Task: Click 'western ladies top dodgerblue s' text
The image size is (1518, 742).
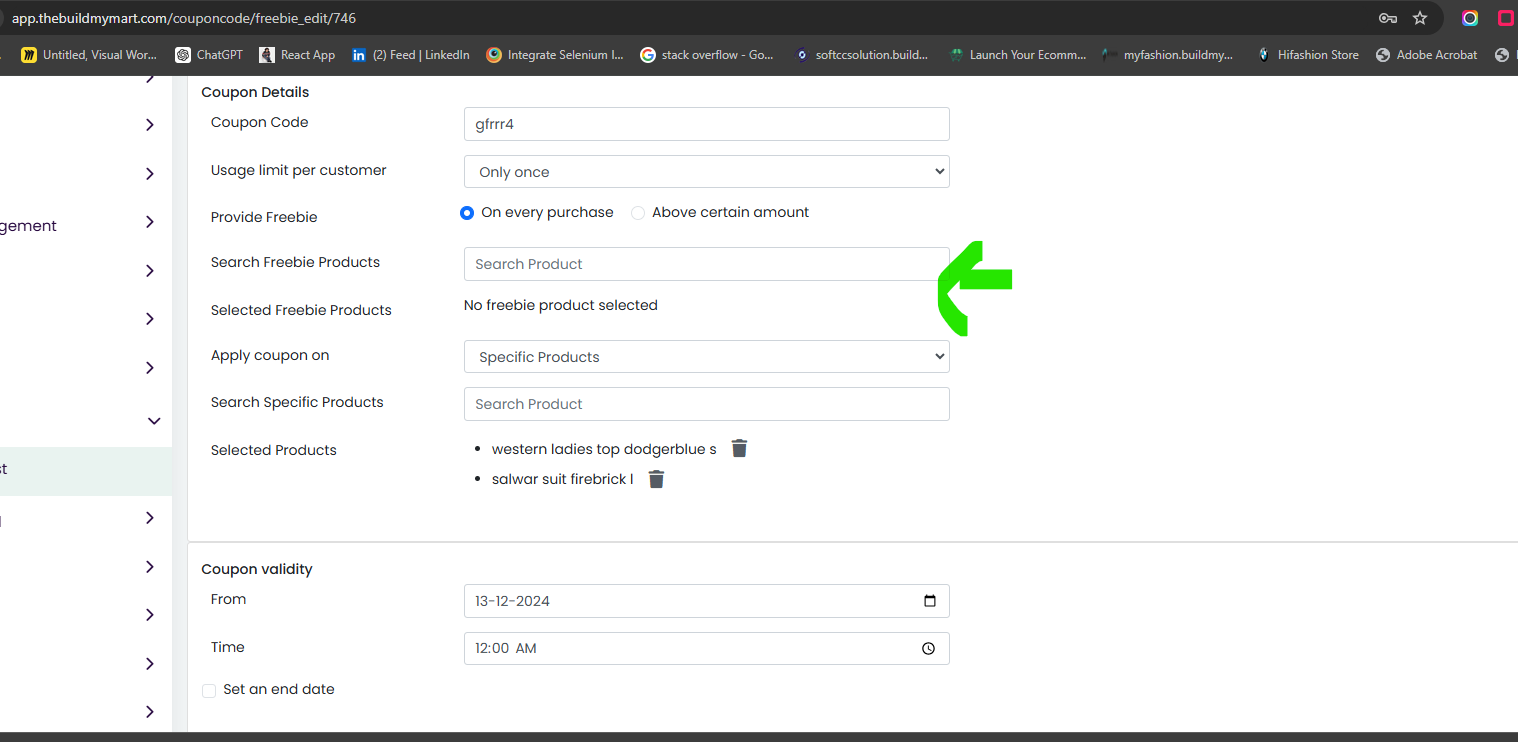Action: click(x=604, y=449)
